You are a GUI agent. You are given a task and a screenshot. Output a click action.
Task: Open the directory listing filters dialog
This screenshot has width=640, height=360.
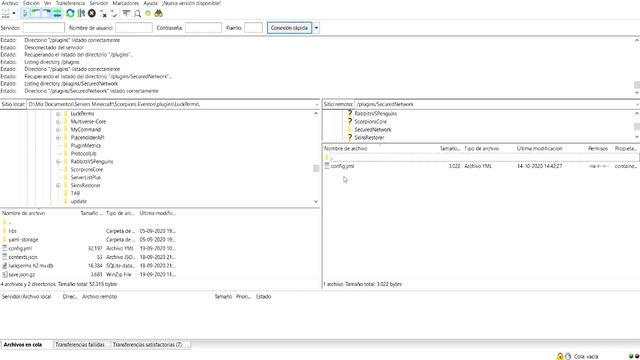tap(127, 13)
